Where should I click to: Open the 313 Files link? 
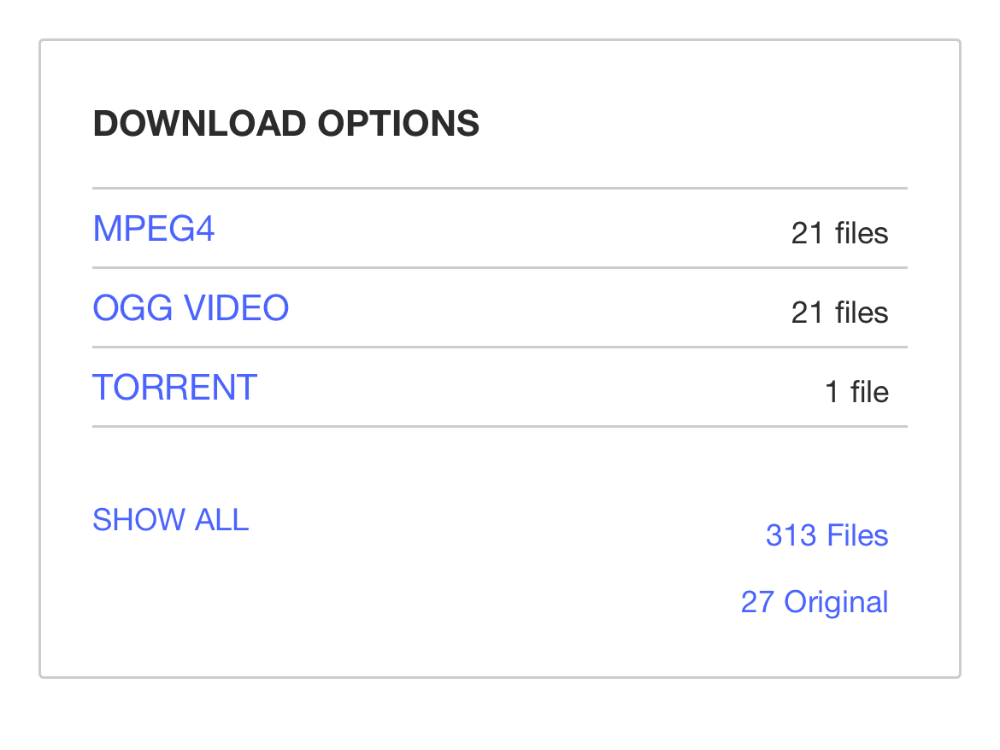pos(826,536)
